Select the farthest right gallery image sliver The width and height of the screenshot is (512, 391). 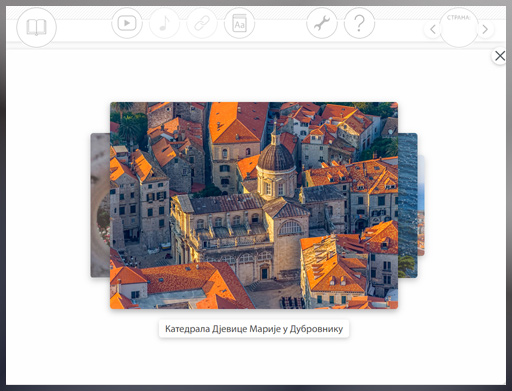click(421, 205)
